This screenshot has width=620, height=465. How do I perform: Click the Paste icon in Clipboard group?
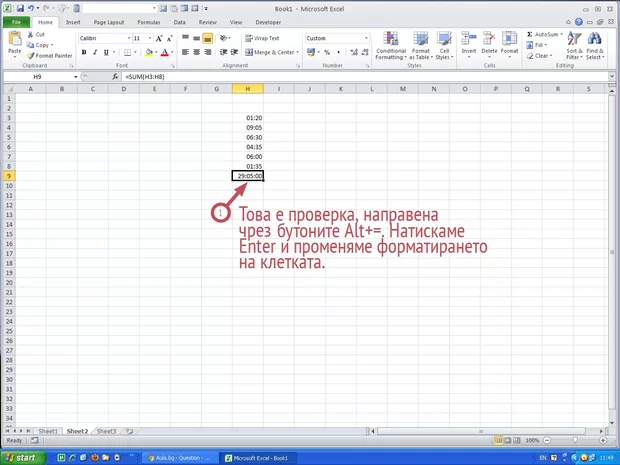pos(15,40)
